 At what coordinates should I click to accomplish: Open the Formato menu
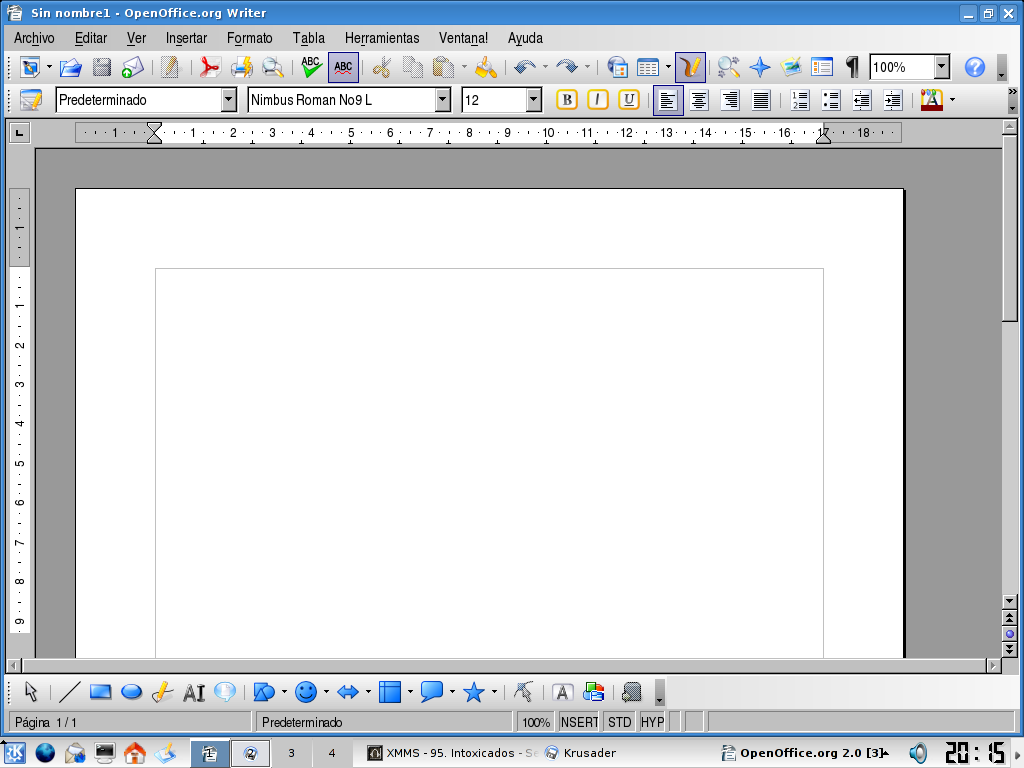(x=249, y=38)
